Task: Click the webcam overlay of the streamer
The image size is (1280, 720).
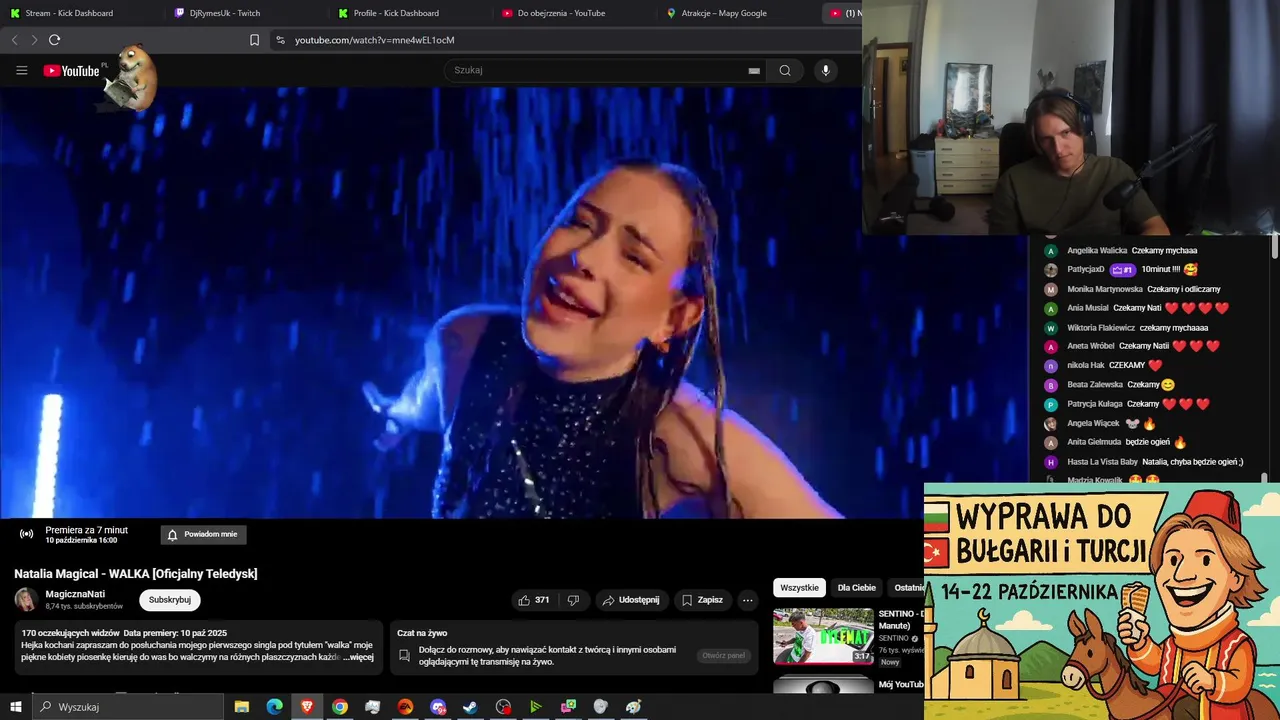Action: pos(1071,117)
